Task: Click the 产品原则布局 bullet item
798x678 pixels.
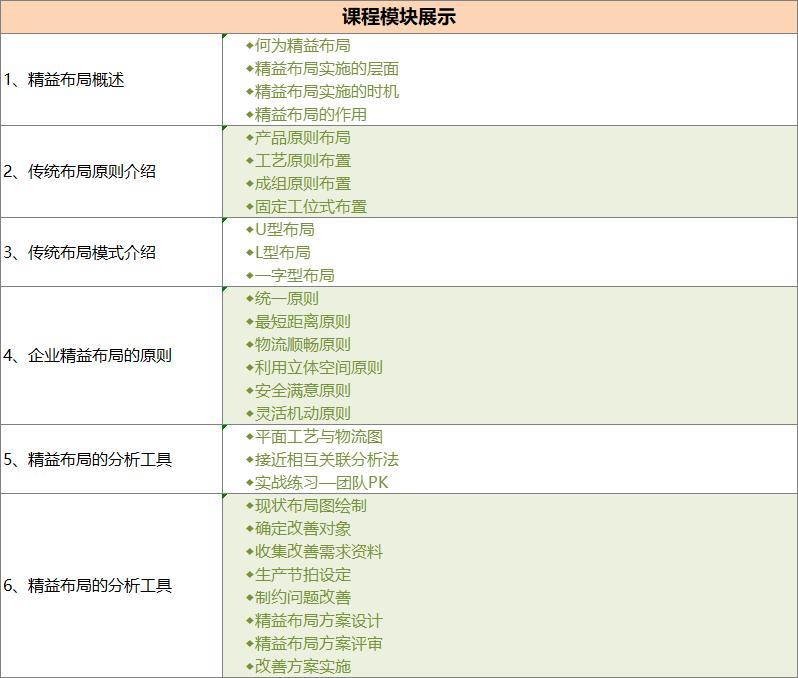Action: click(302, 137)
